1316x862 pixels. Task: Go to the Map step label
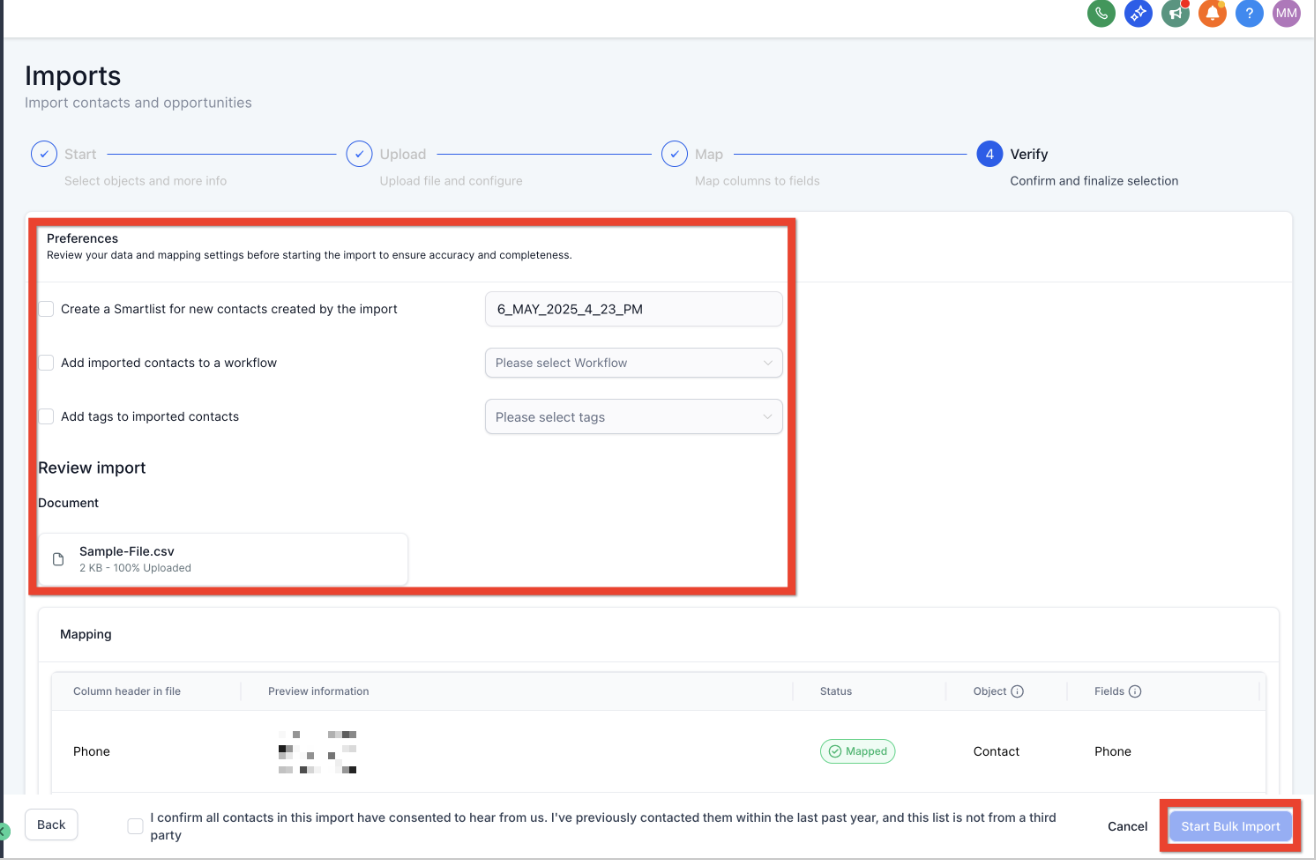[709, 154]
